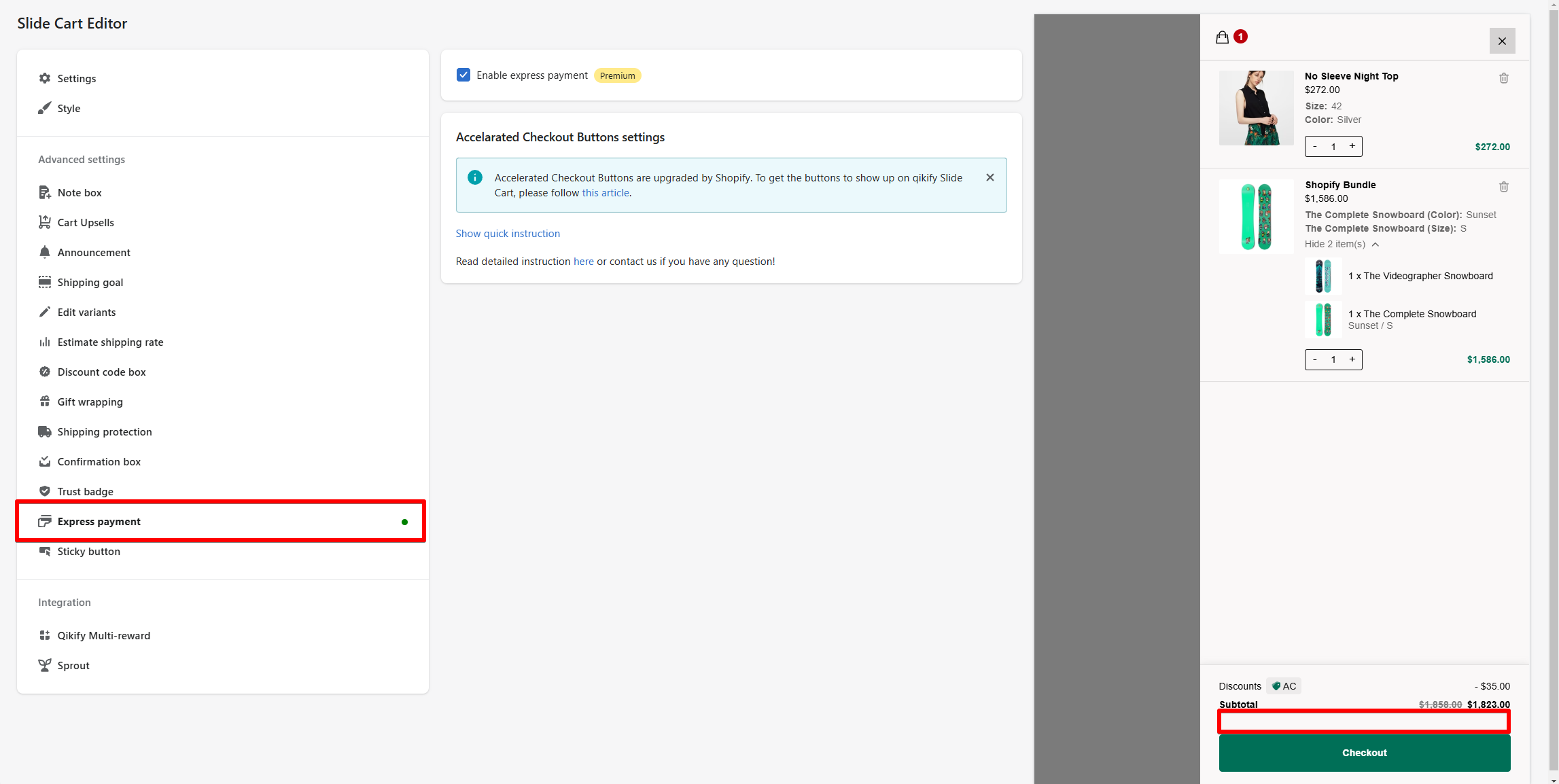Viewport: 1559px width, 784px height.
Task: Decrease quantity of Shopify Bundle
Action: (1315, 359)
